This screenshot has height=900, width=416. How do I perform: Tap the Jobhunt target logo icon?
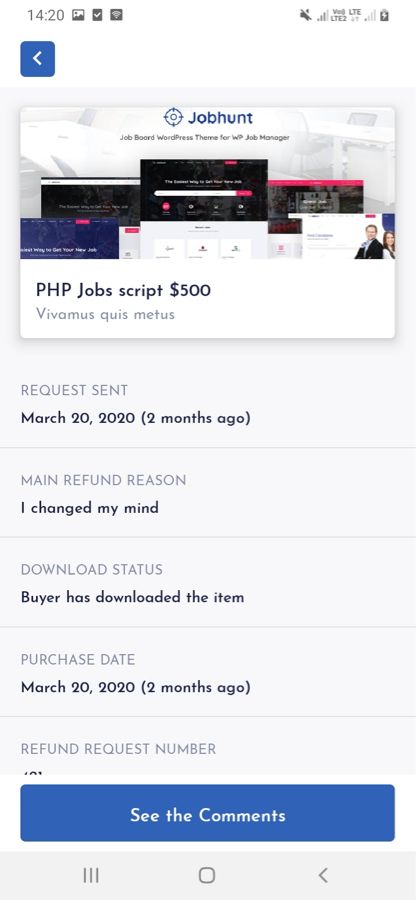coord(173,117)
